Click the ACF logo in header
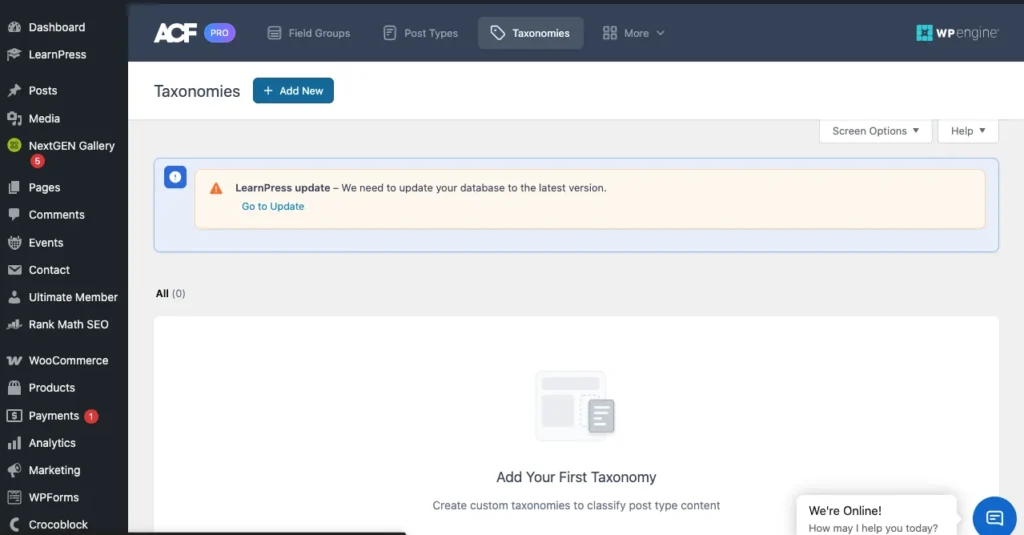 pos(175,33)
